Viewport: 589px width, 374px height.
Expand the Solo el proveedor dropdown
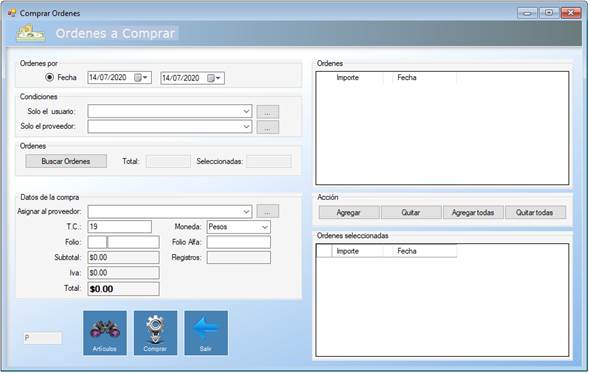246,127
